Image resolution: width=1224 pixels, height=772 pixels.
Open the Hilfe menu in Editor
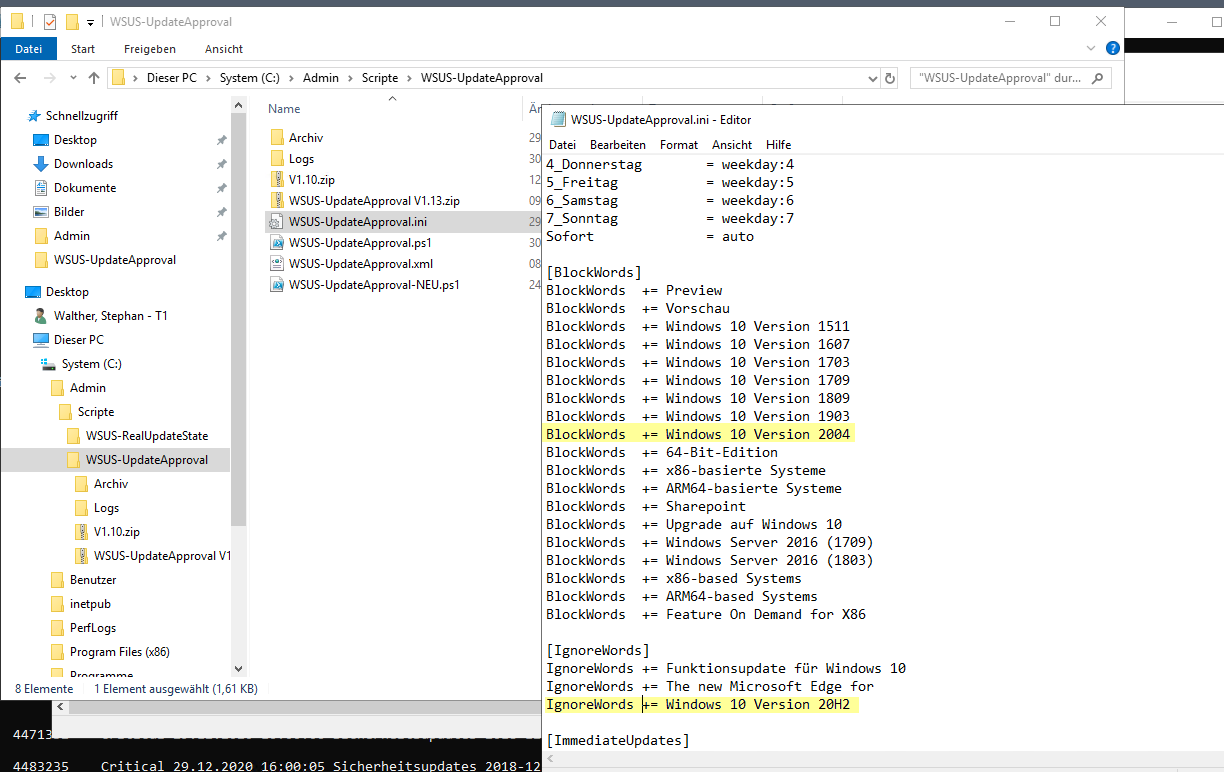coord(779,145)
